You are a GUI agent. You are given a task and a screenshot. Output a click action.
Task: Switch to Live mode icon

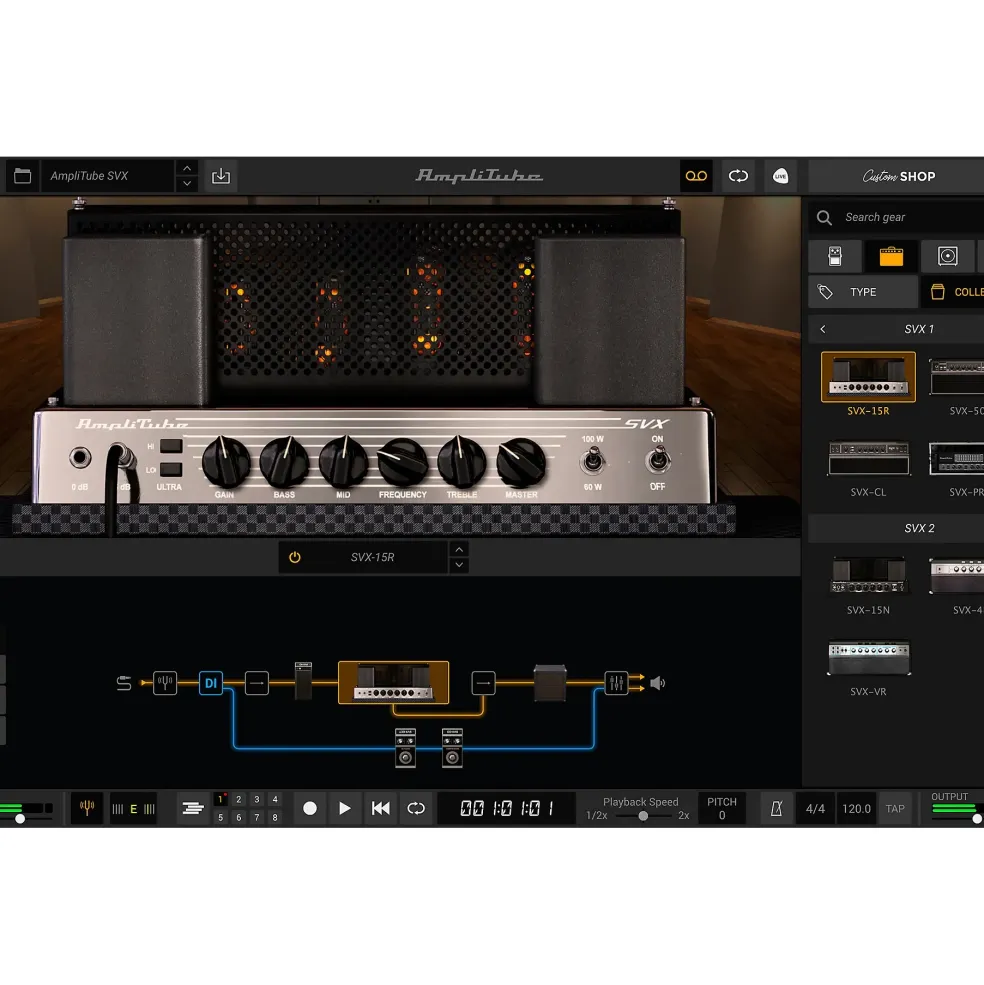coord(780,176)
